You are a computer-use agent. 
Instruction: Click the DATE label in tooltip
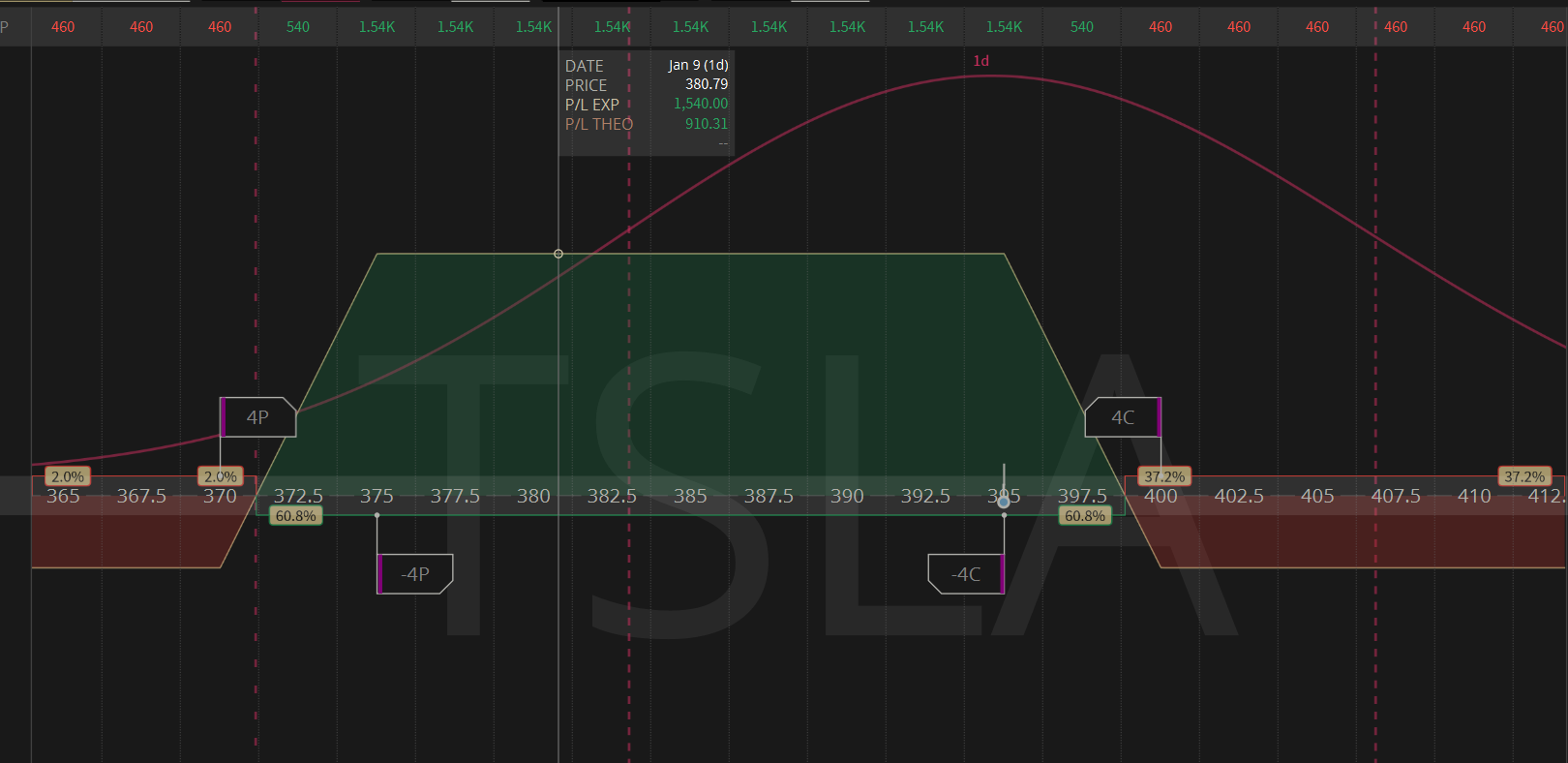pos(585,66)
